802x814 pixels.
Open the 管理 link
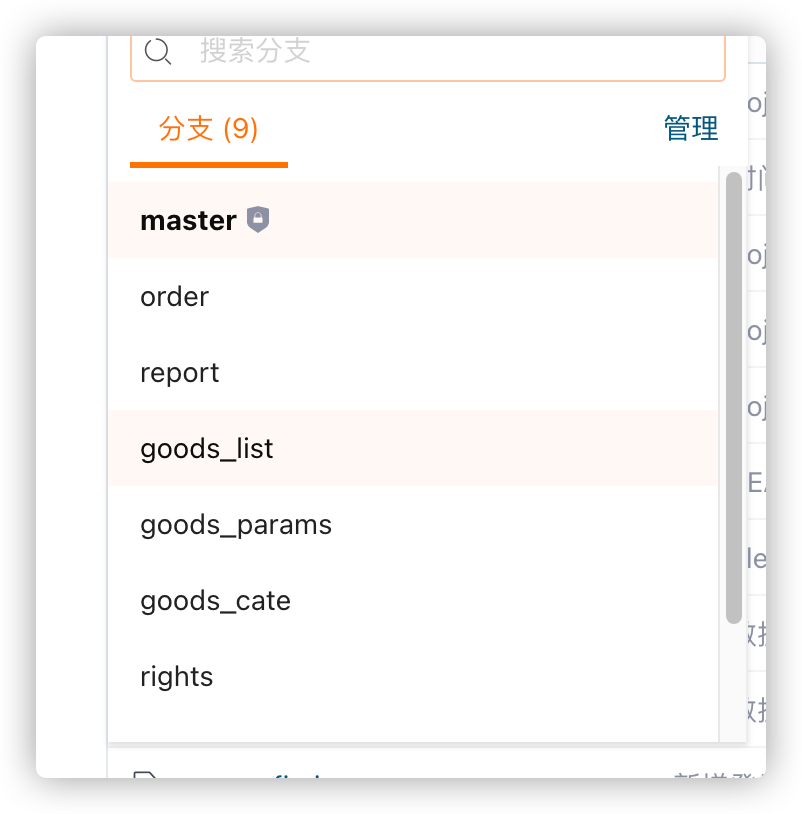point(691,128)
